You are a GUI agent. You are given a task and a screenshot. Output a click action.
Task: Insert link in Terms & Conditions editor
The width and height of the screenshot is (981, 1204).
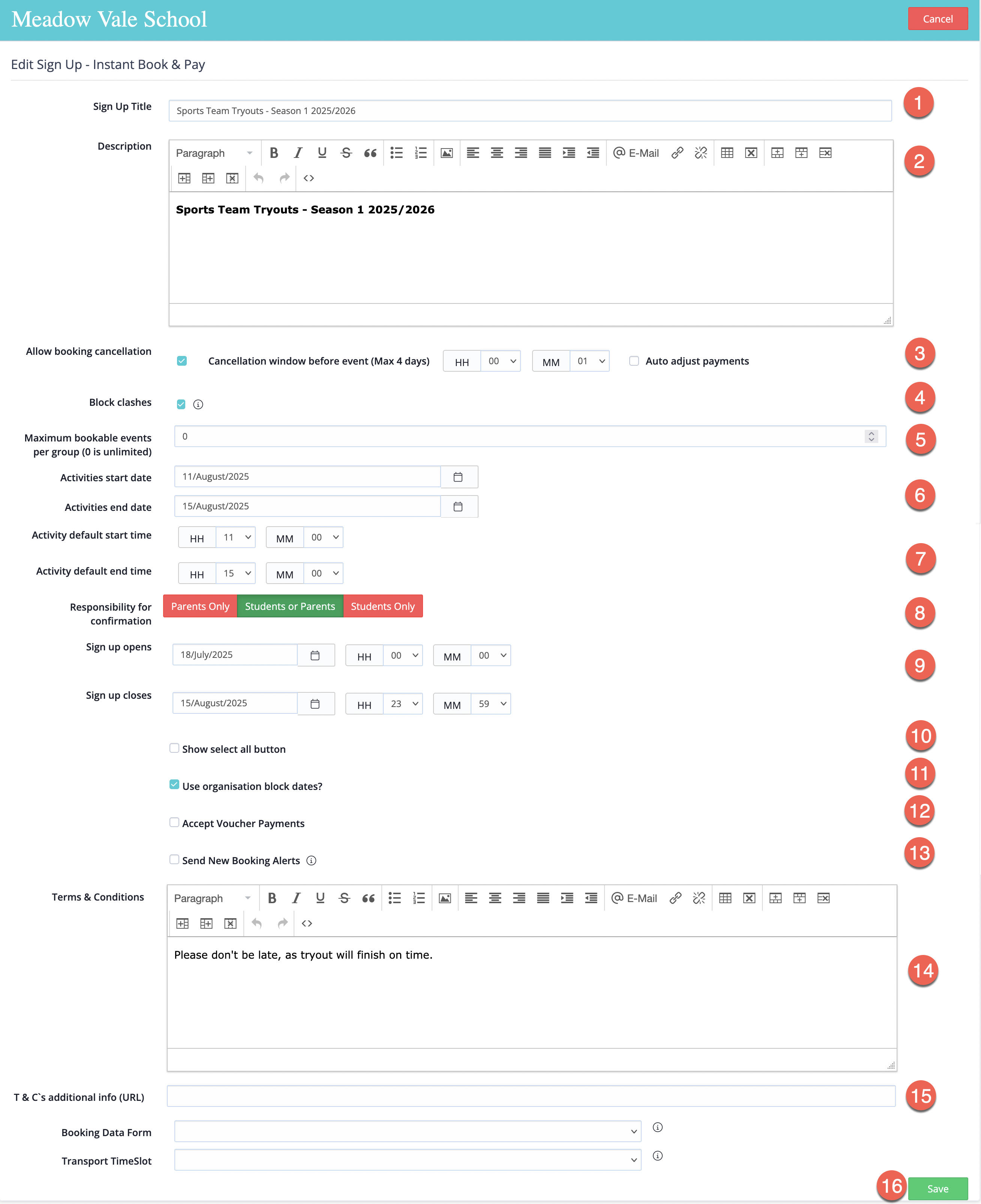click(x=675, y=898)
